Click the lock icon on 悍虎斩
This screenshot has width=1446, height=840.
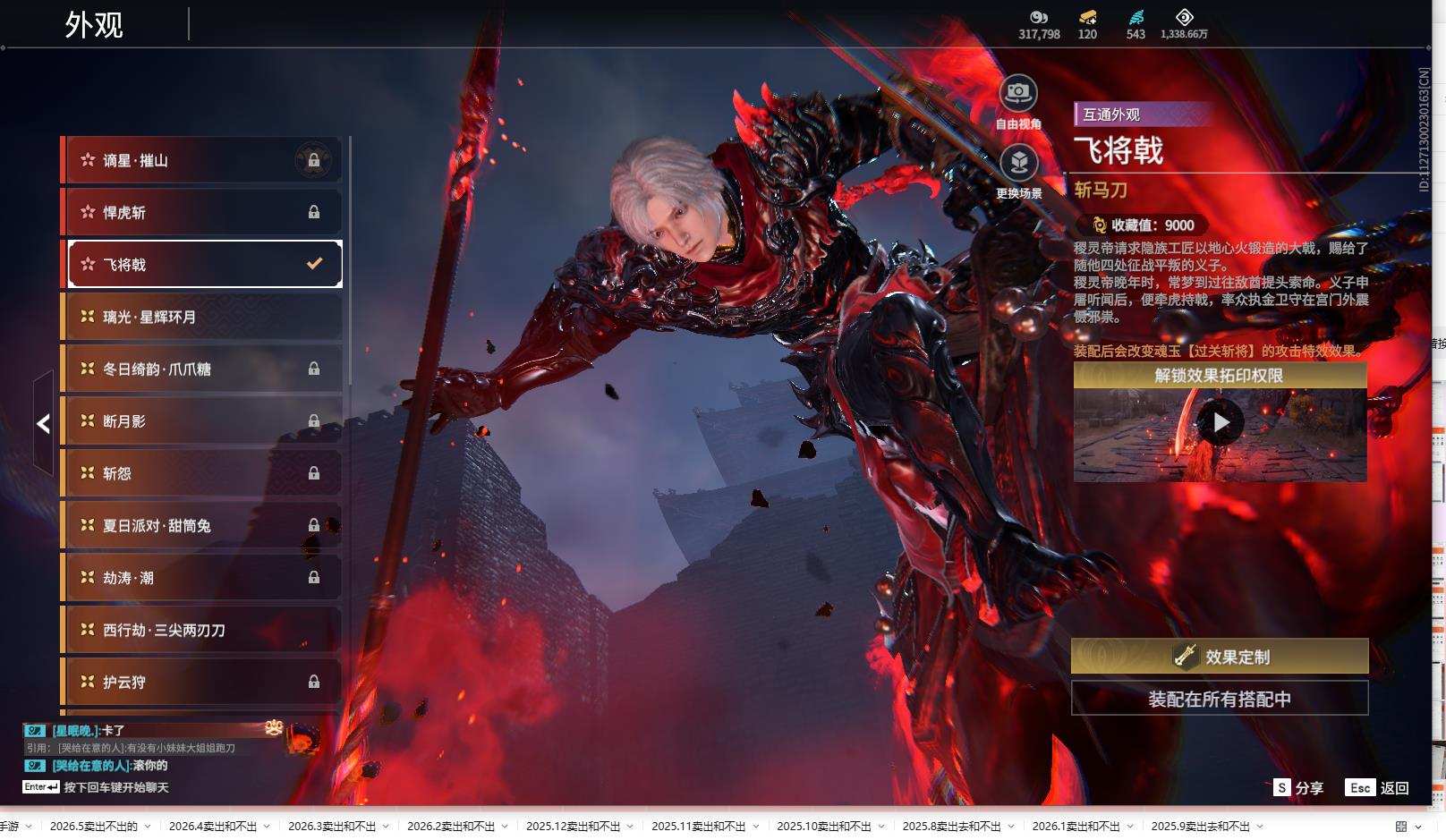coord(314,212)
